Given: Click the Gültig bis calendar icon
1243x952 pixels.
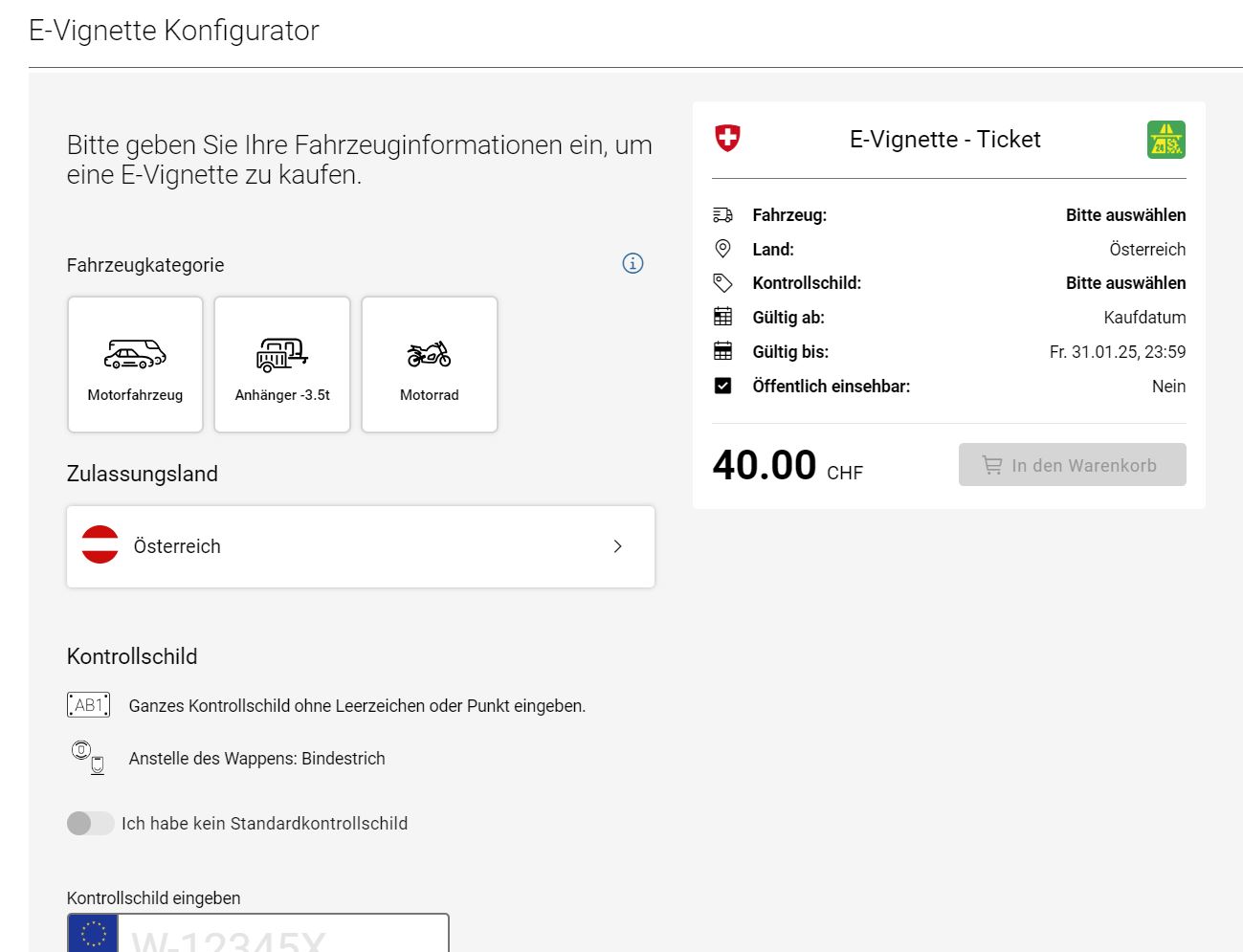Looking at the screenshot, I should (x=723, y=351).
